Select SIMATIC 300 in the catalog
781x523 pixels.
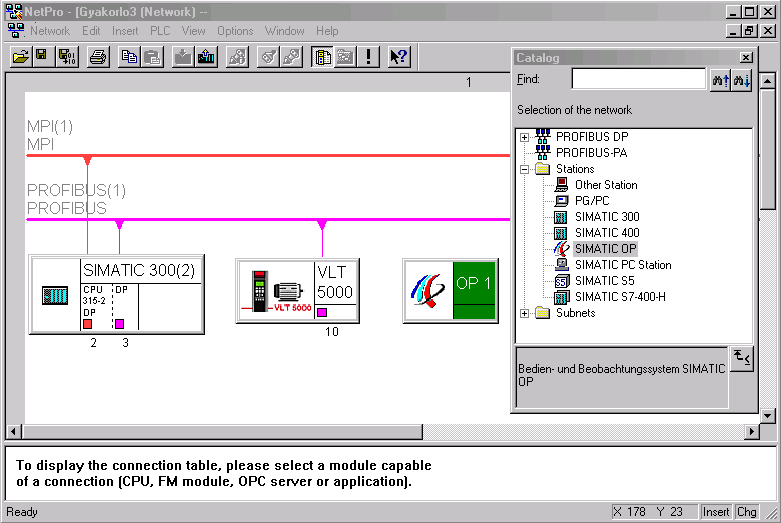click(607, 217)
